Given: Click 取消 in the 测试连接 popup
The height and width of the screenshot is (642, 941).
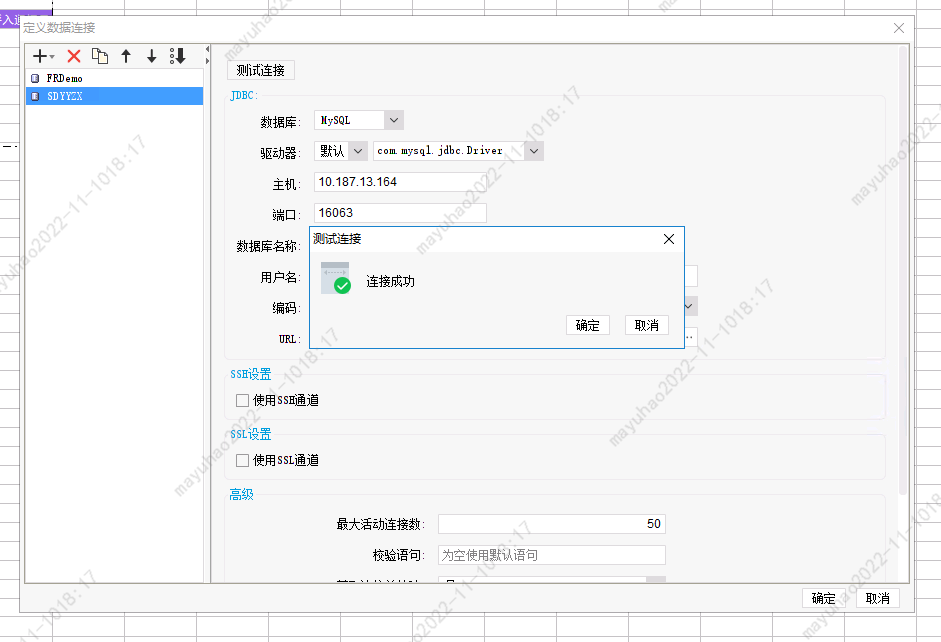Looking at the screenshot, I should [646, 325].
